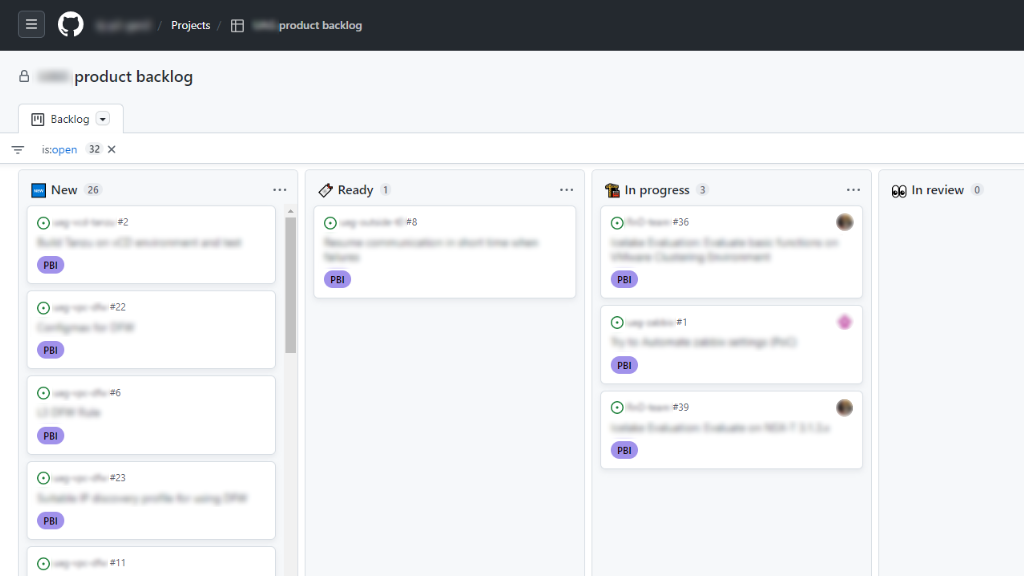The height and width of the screenshot is (576, 1024).
Task: Click the filter icon left of the filter bar
Action: click(17, 148)
